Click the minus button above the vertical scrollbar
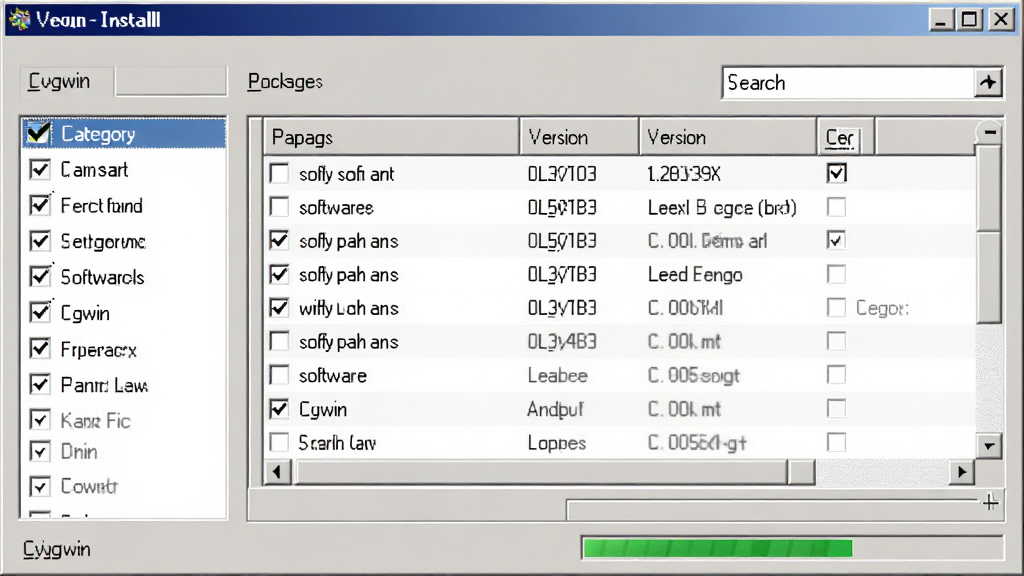1024x576 pixels. pyautogui.click(x=990, y=133)
